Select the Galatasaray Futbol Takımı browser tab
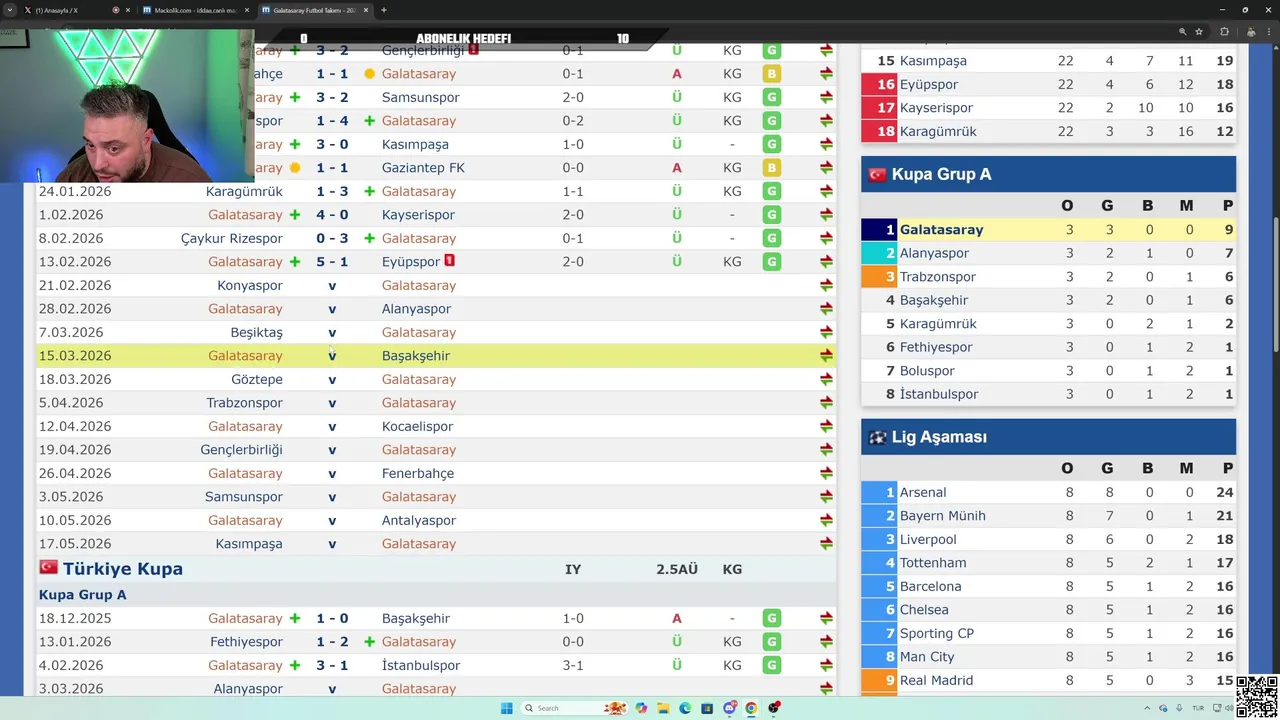Image resolution: width=1280 pixels, height=720 pixels. click(315, 10)
